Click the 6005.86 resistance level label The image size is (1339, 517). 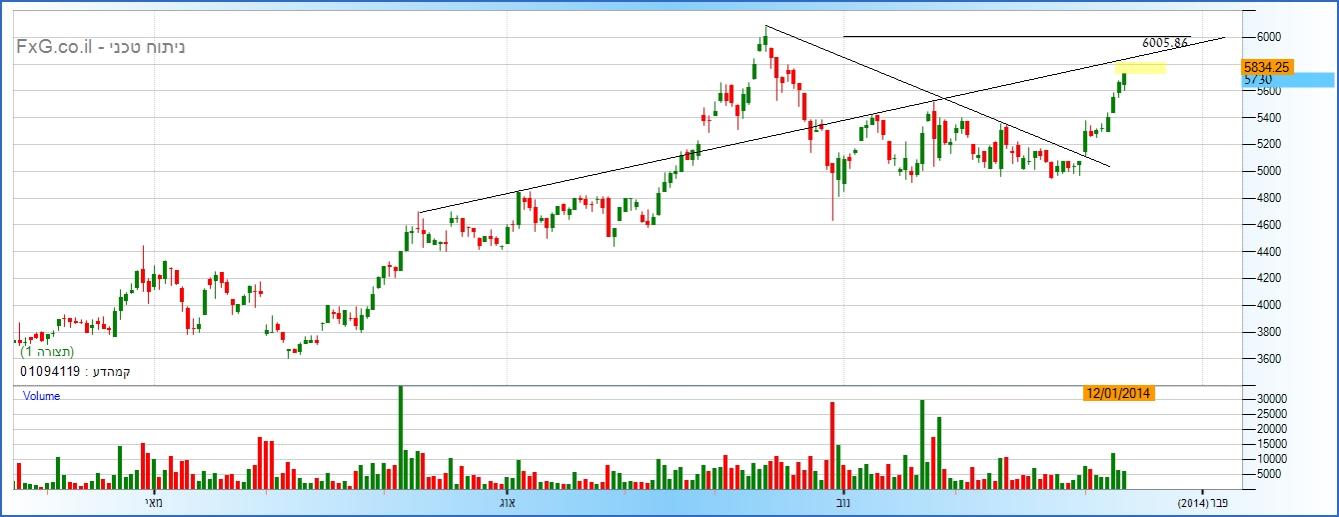point(1165,43)
